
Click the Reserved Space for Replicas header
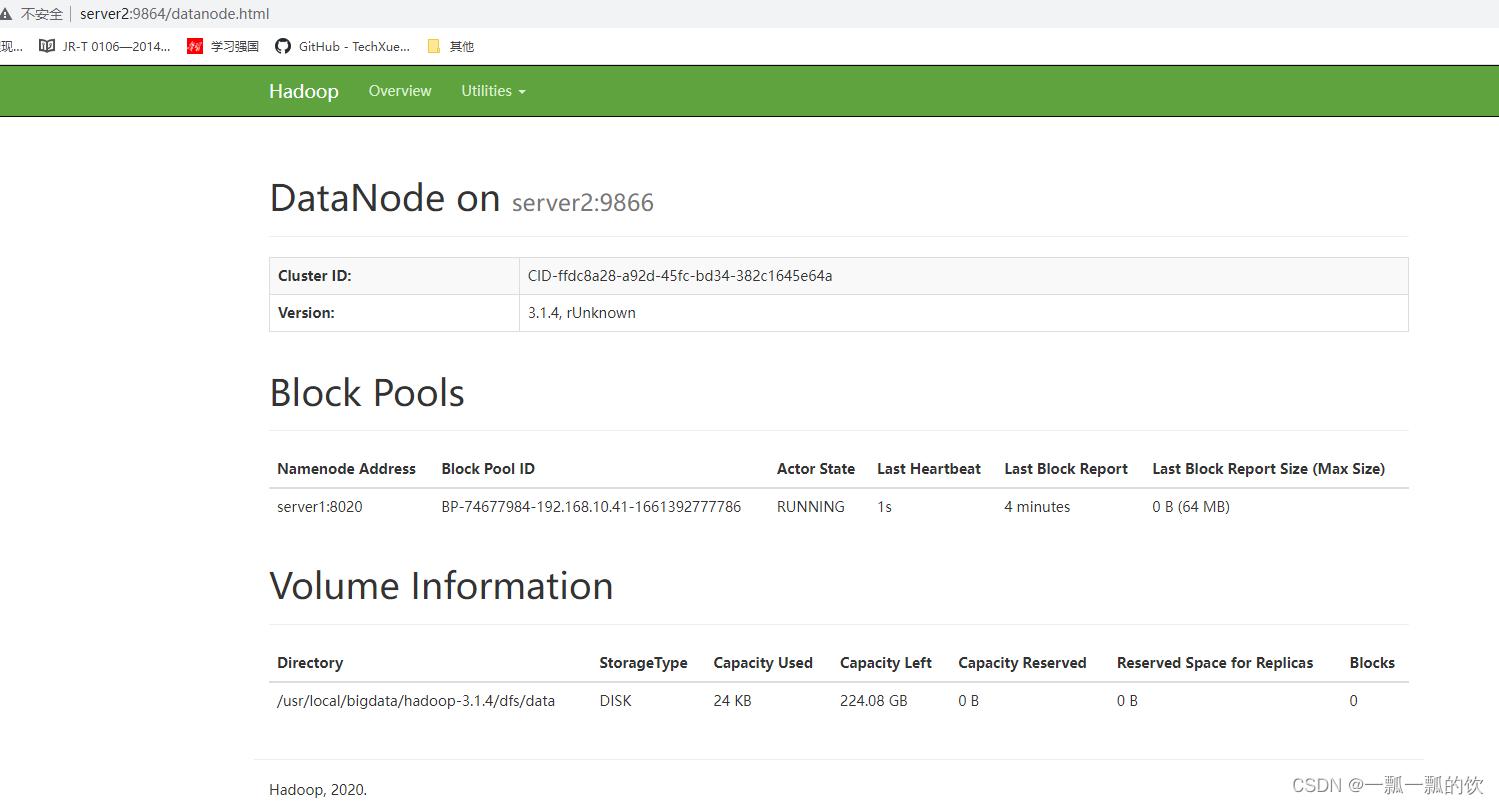click(1215, 663)
